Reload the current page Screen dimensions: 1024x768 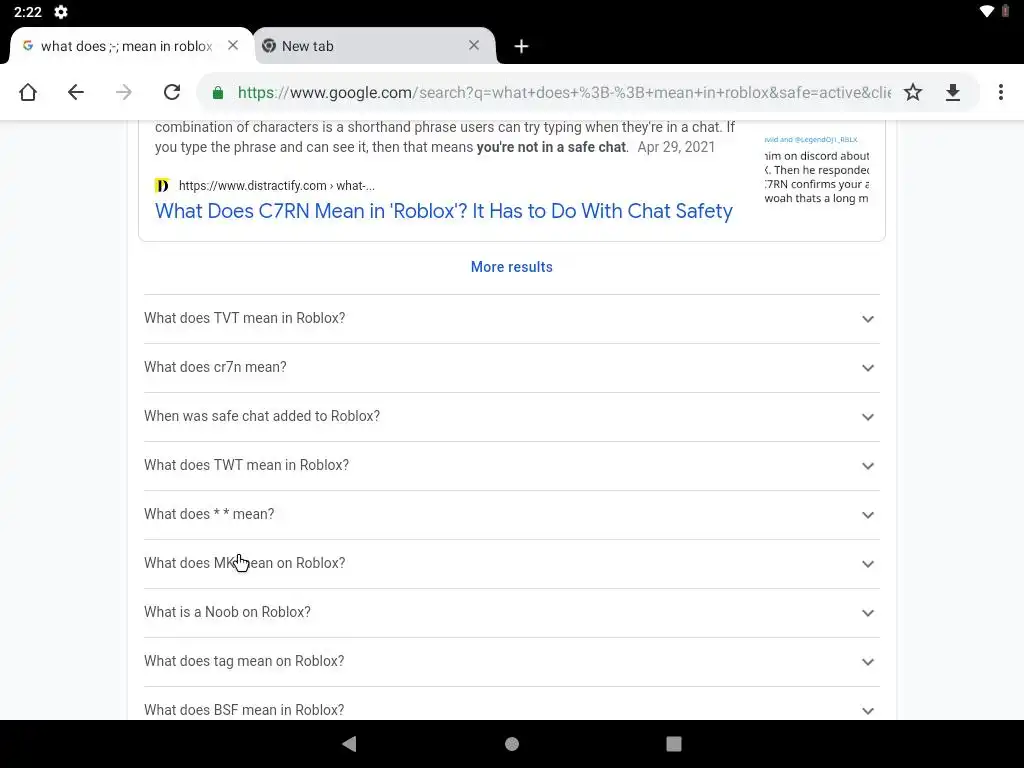click(x=172, y=93)
